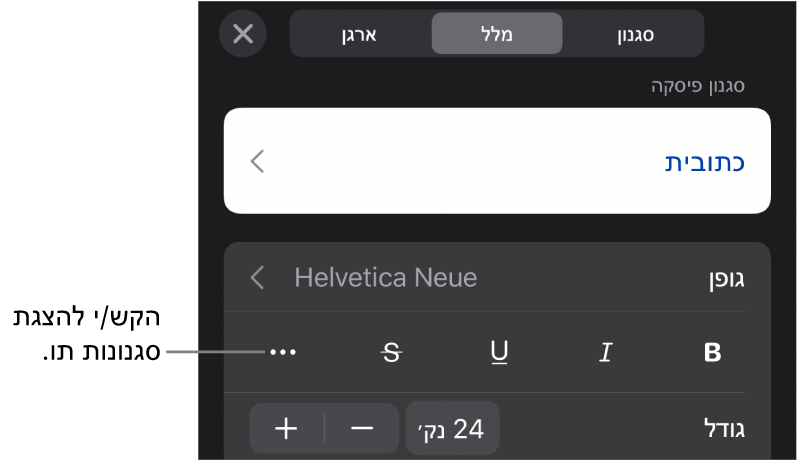Expand paragraph style list via chevron
Viewport: 798px width, 460px height.
(258, 162)
